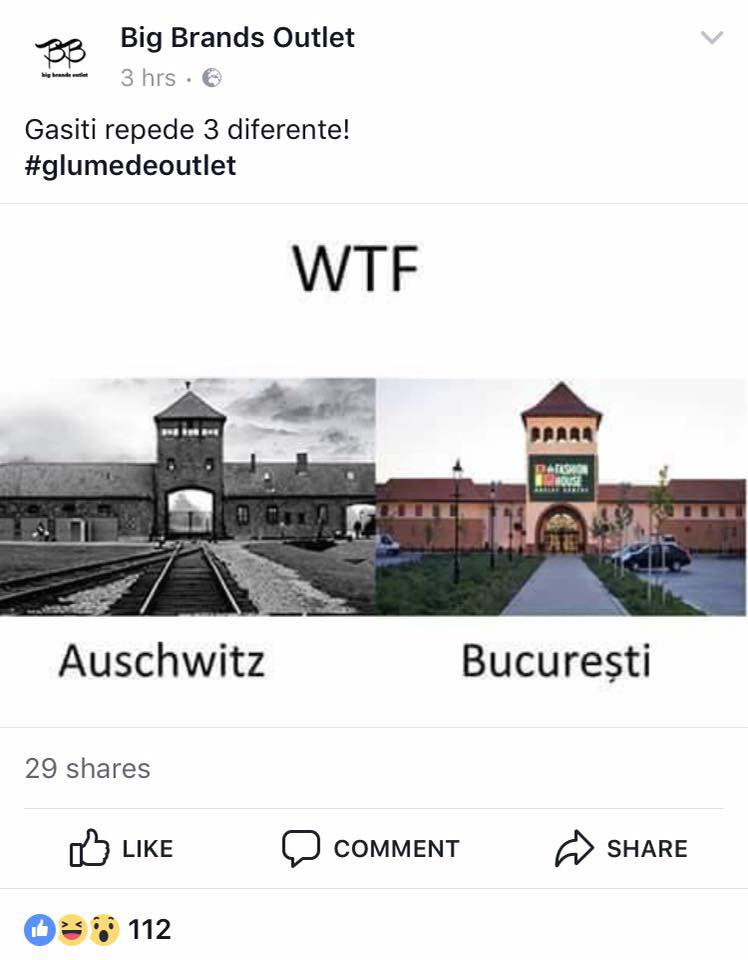Click the arrow Share icon
Viewport: 748px width, 960px height.
[x=574, y=848]
